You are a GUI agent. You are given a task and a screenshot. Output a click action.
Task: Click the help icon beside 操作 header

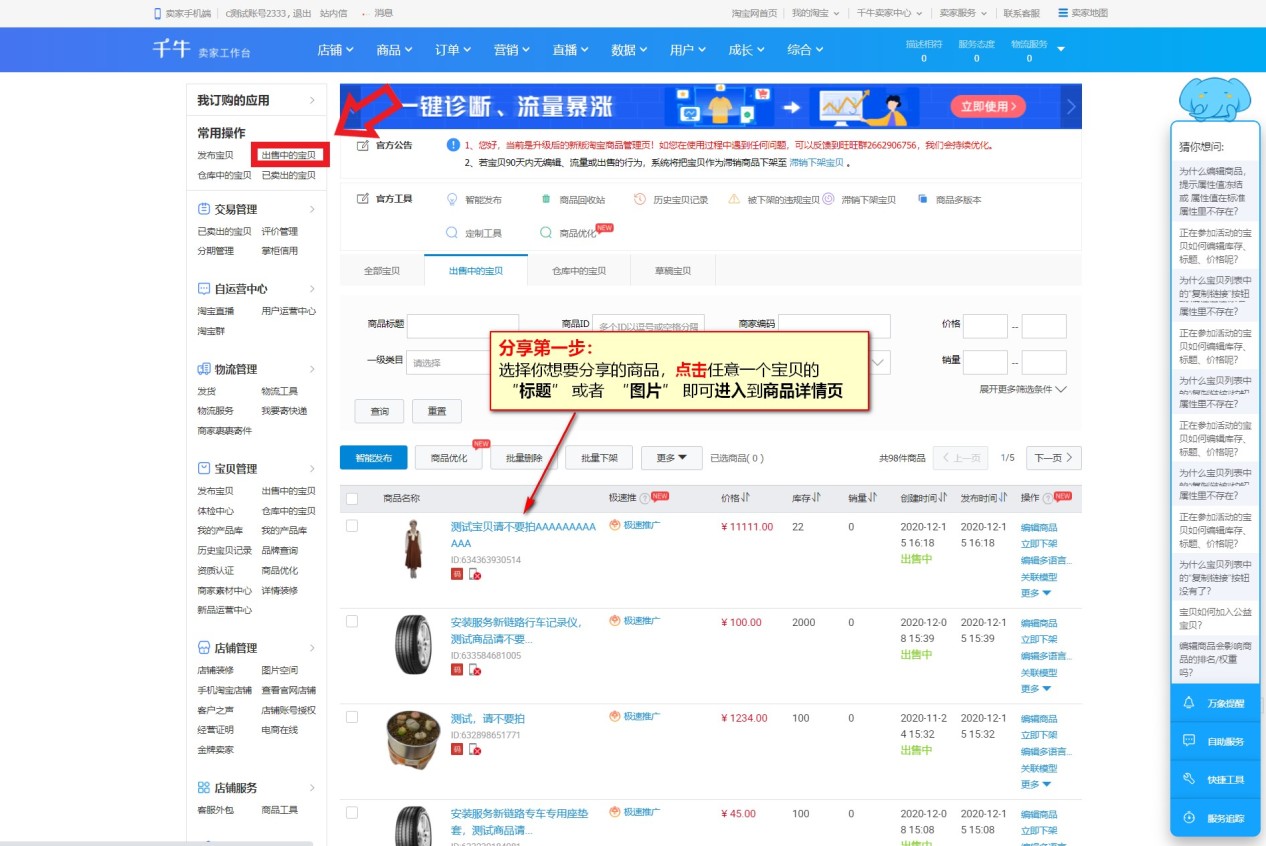1047,497
